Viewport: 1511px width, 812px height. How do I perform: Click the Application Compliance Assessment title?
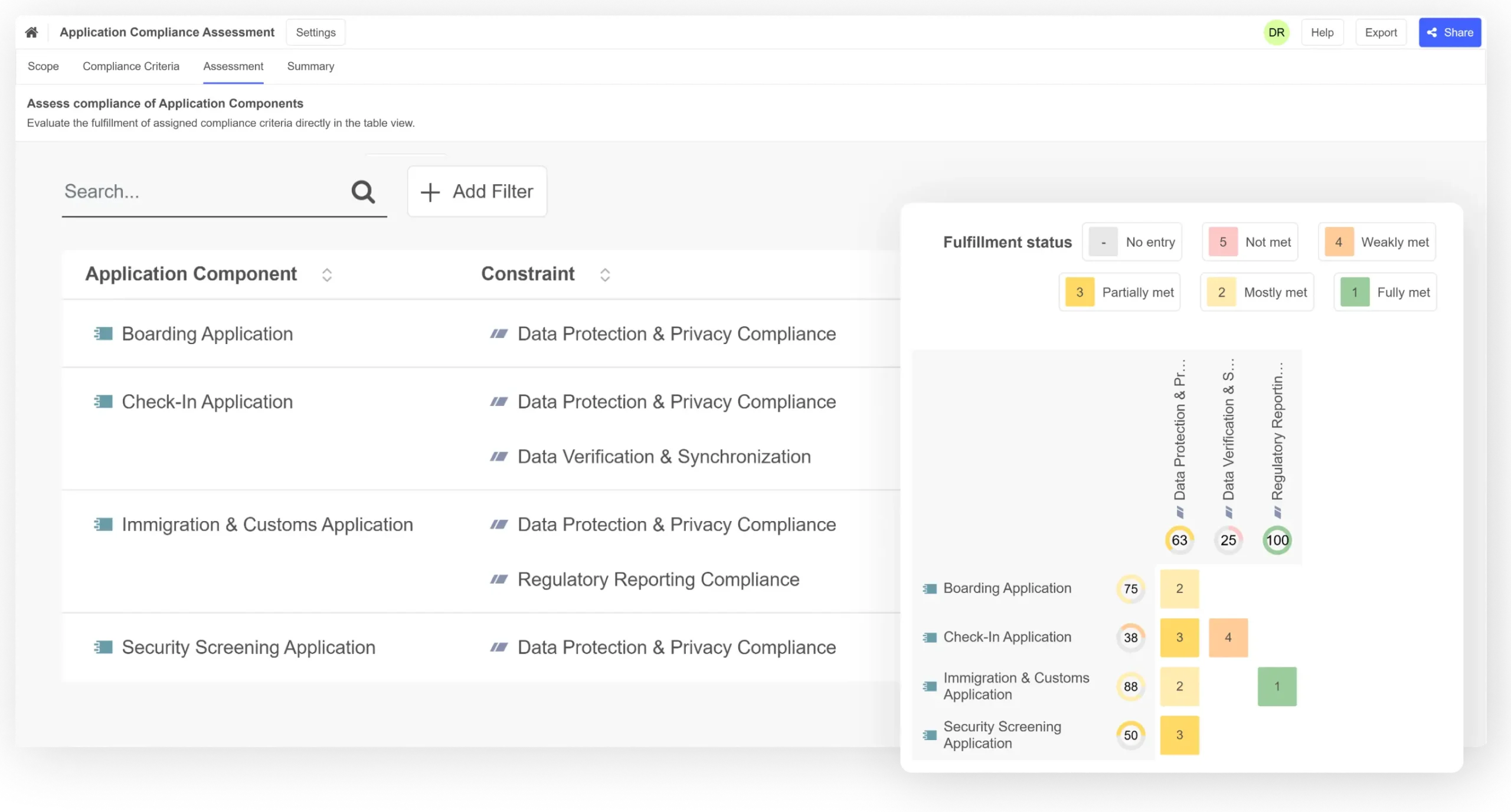(x=167, y=32)
